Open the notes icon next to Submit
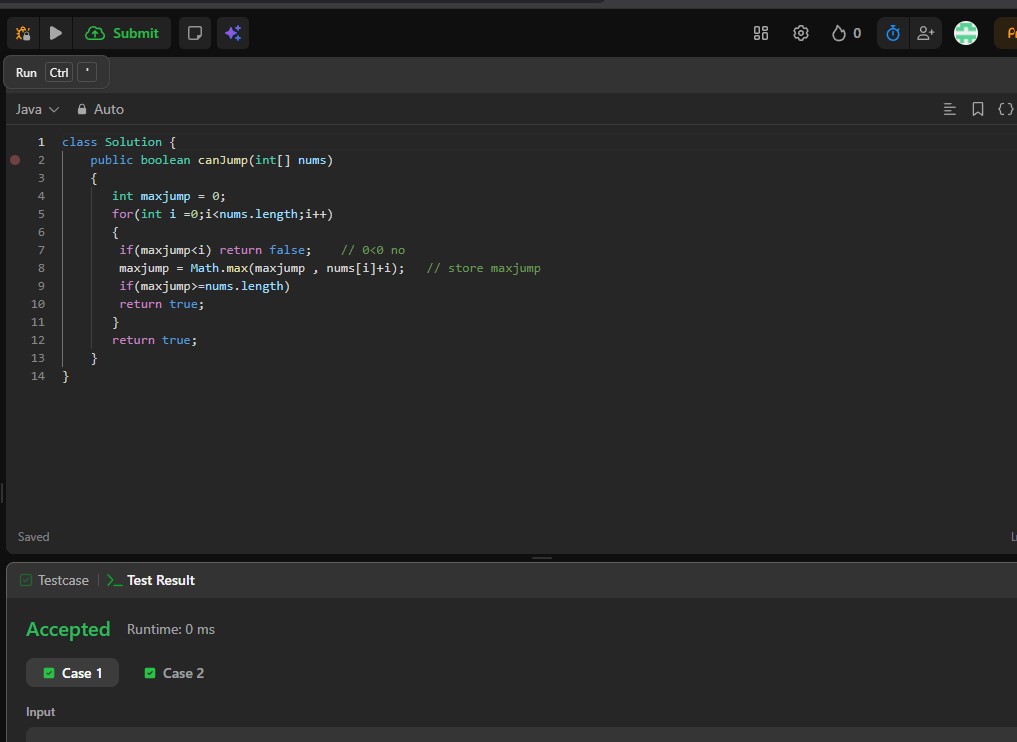This screenshot has height=742, width=1017. (x=195, y=33)
